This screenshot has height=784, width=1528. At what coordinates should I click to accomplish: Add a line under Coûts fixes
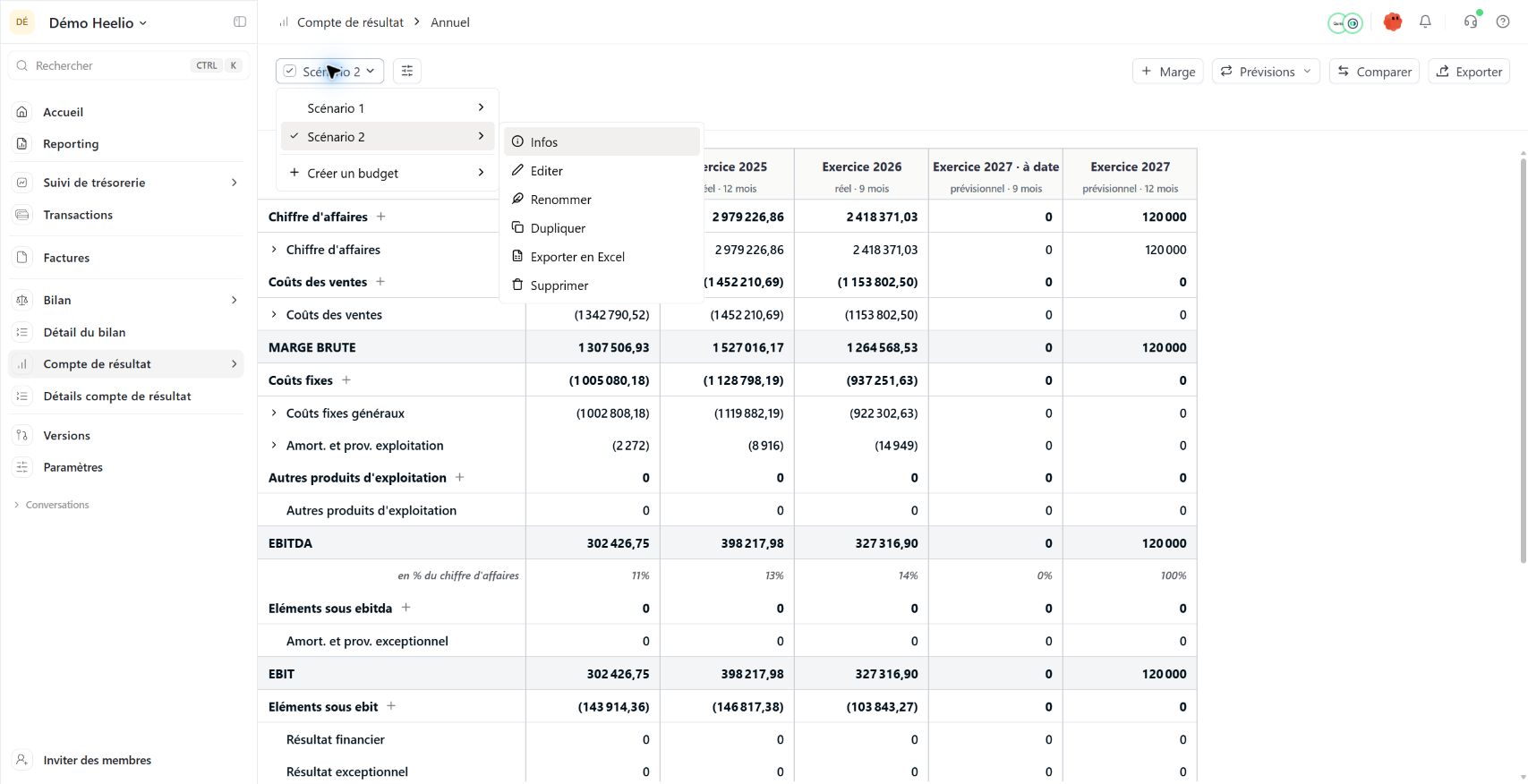click(346, 380)
